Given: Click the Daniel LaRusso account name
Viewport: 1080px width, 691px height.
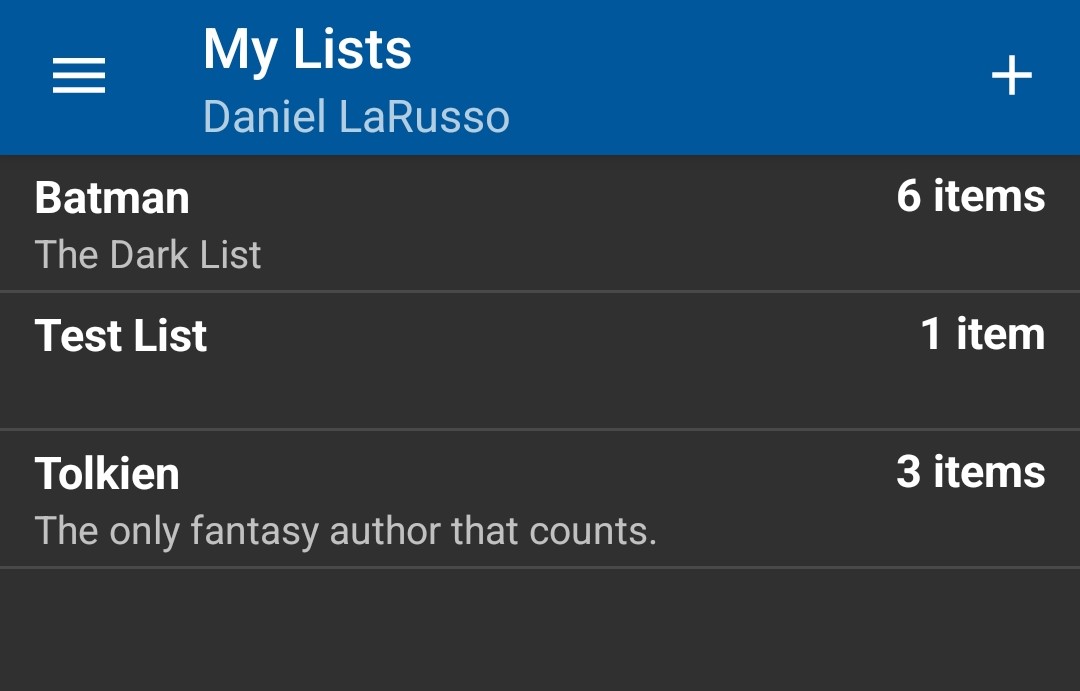Looking at the screenshot, I should pos(357,116).
